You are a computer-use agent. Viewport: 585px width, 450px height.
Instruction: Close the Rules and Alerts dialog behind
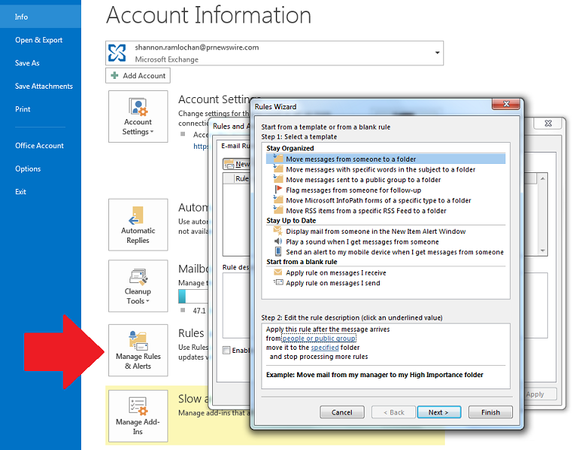click(x=548, y=124)
